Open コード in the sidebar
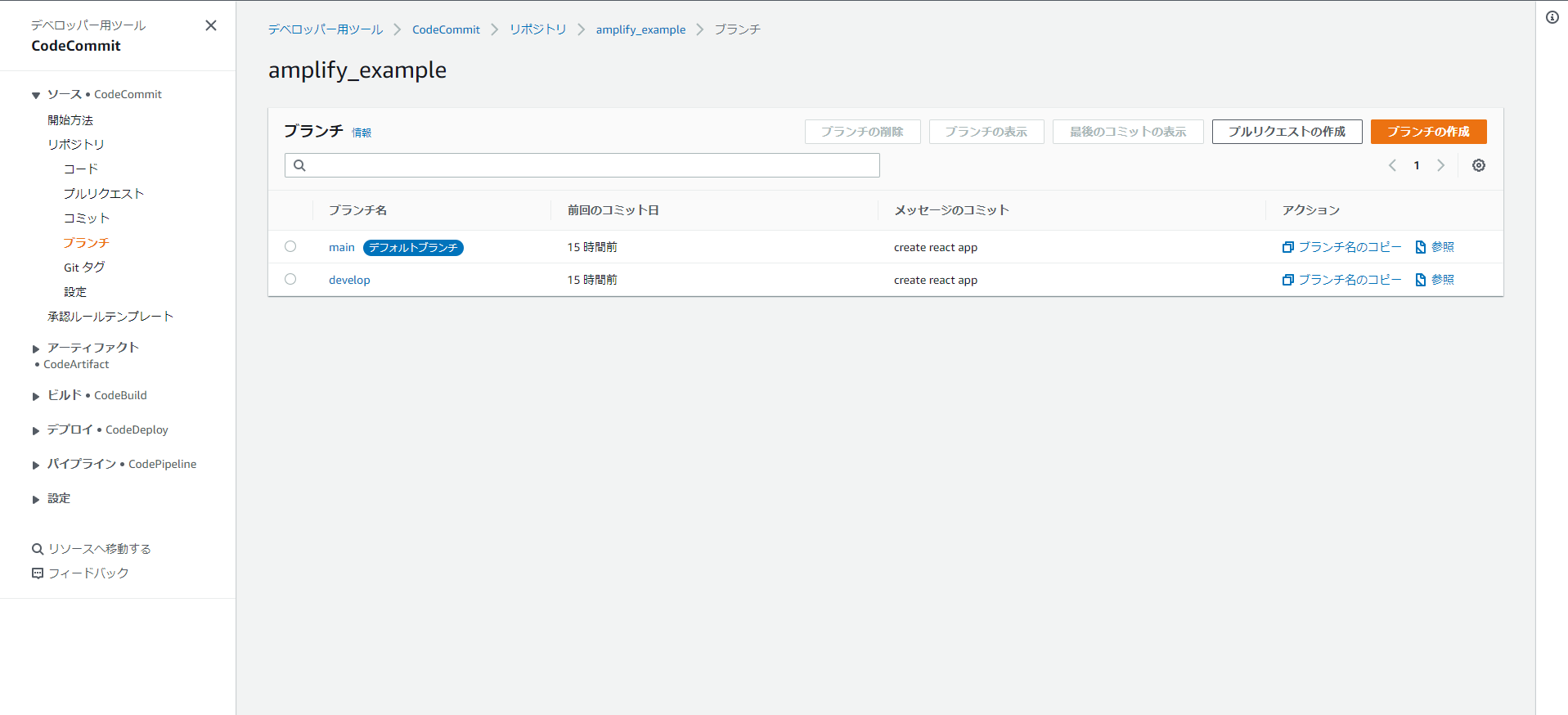This screenshot has height=715, width=1568. point(81,169)
